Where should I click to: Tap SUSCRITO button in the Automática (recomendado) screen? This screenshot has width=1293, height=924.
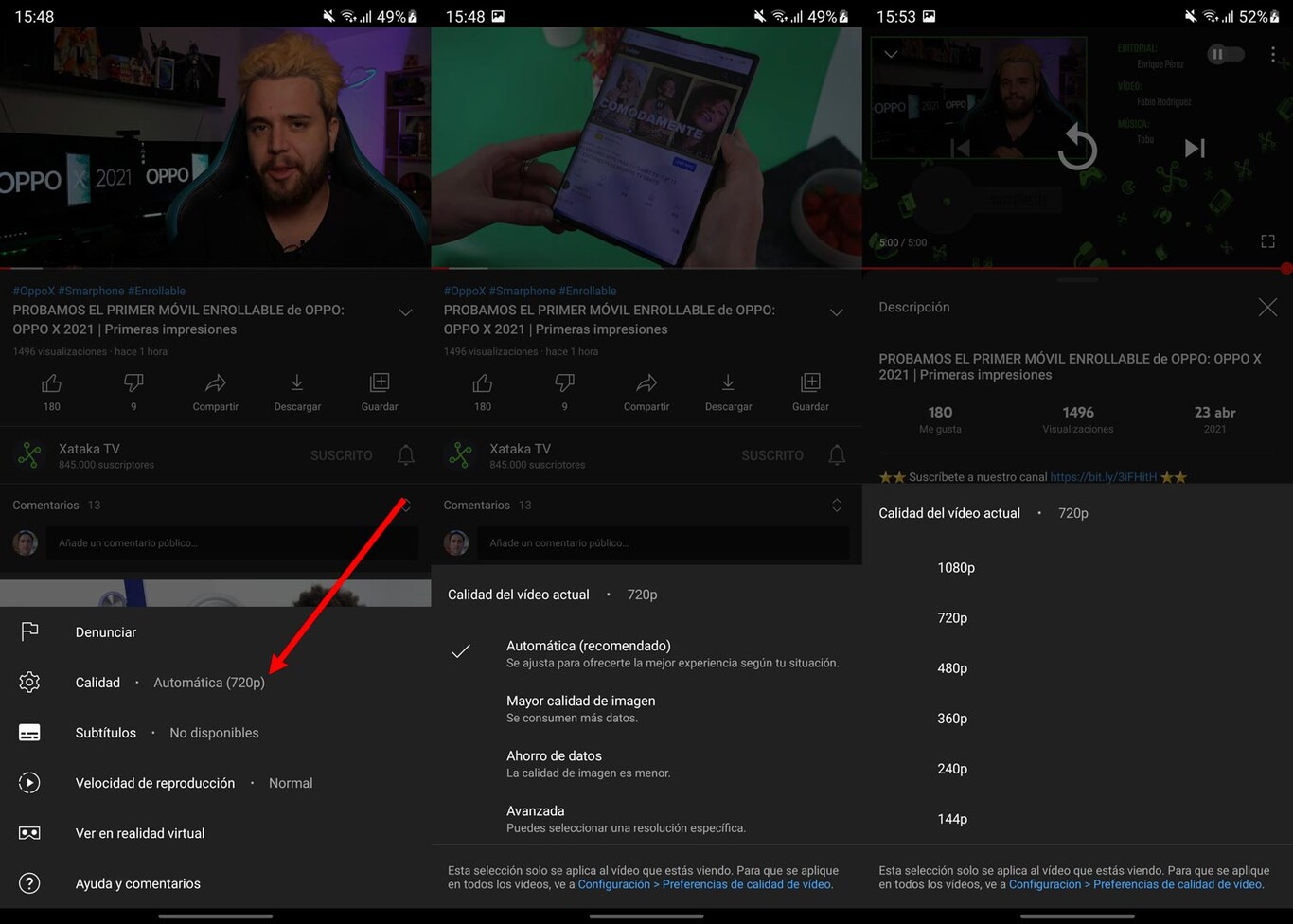click(772, 455)
